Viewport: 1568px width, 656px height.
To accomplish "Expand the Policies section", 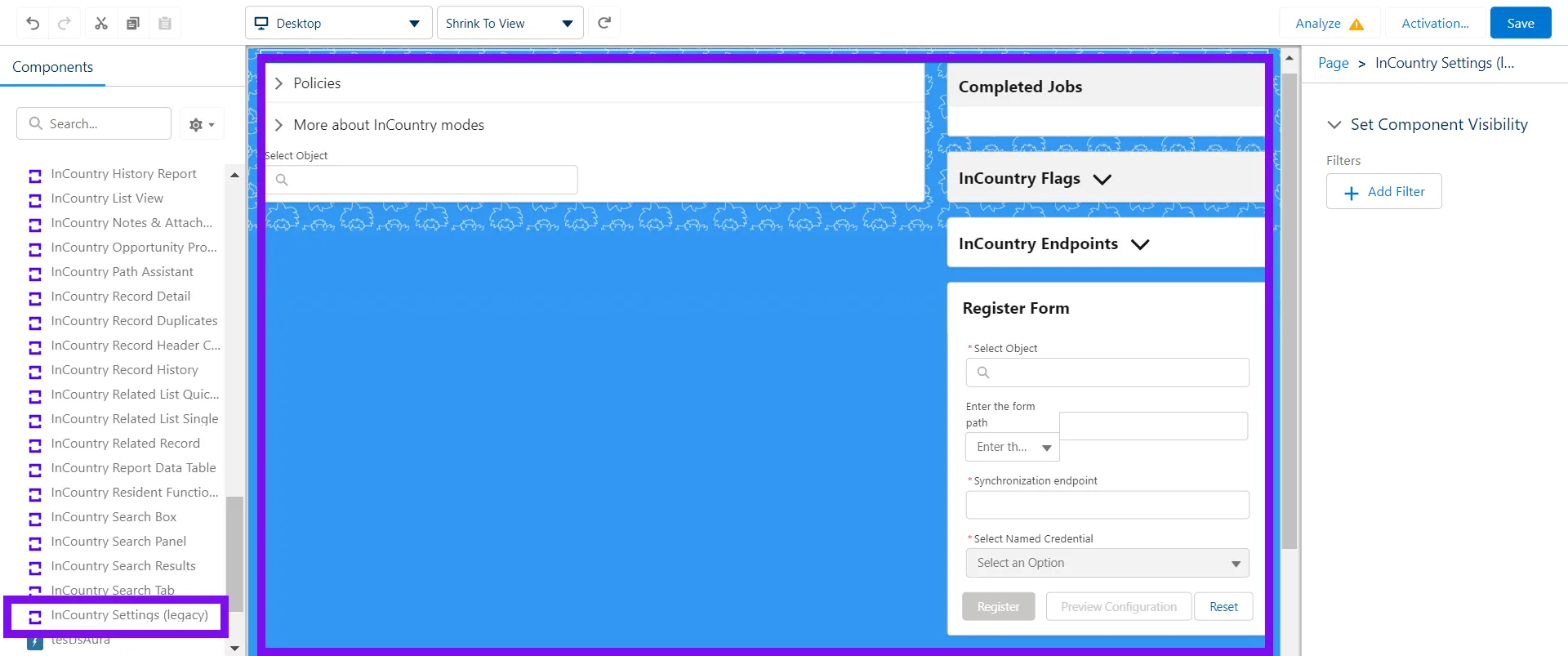I will point(278,83).
